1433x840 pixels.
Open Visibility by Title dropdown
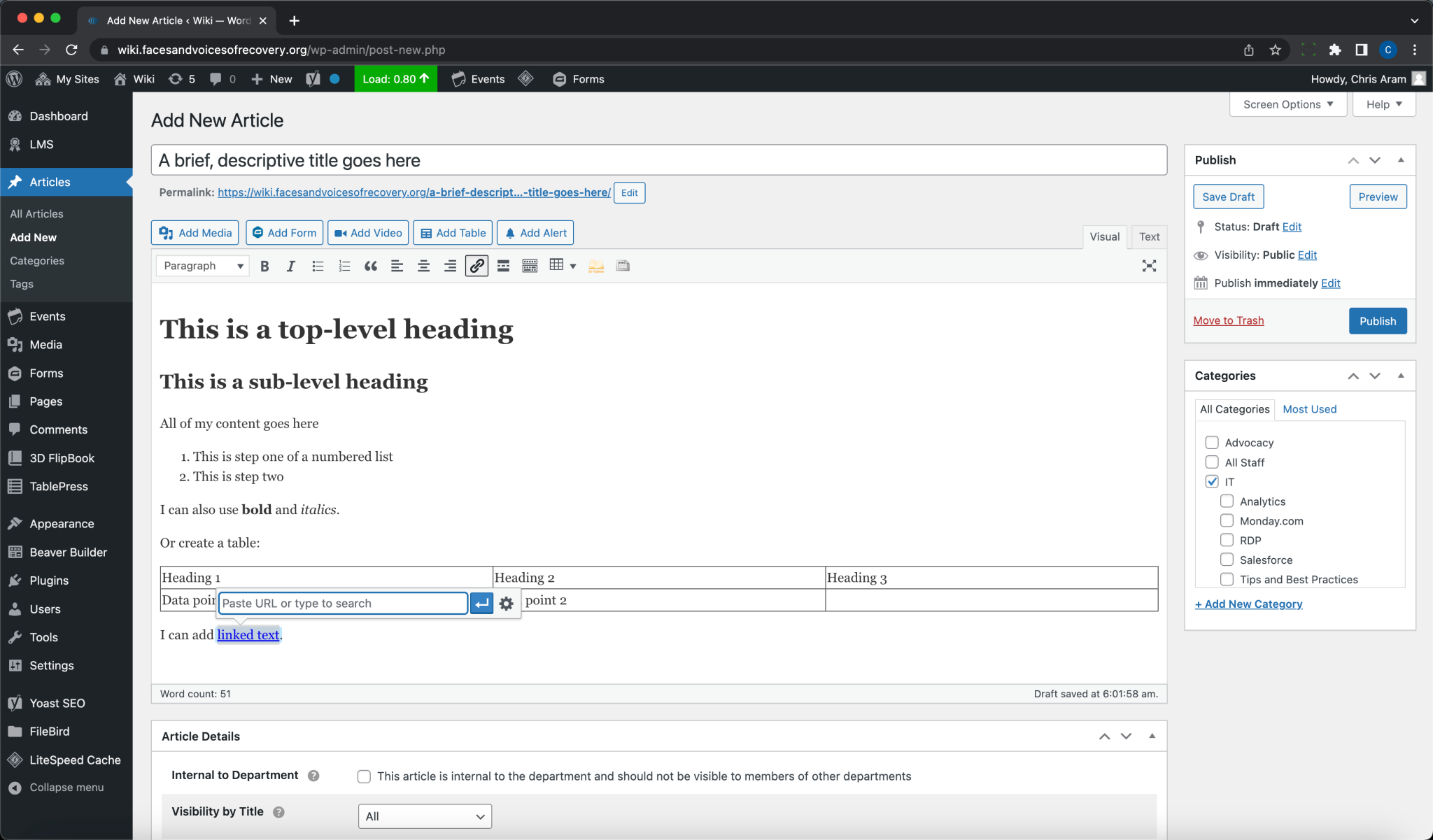tap(425, 816)
